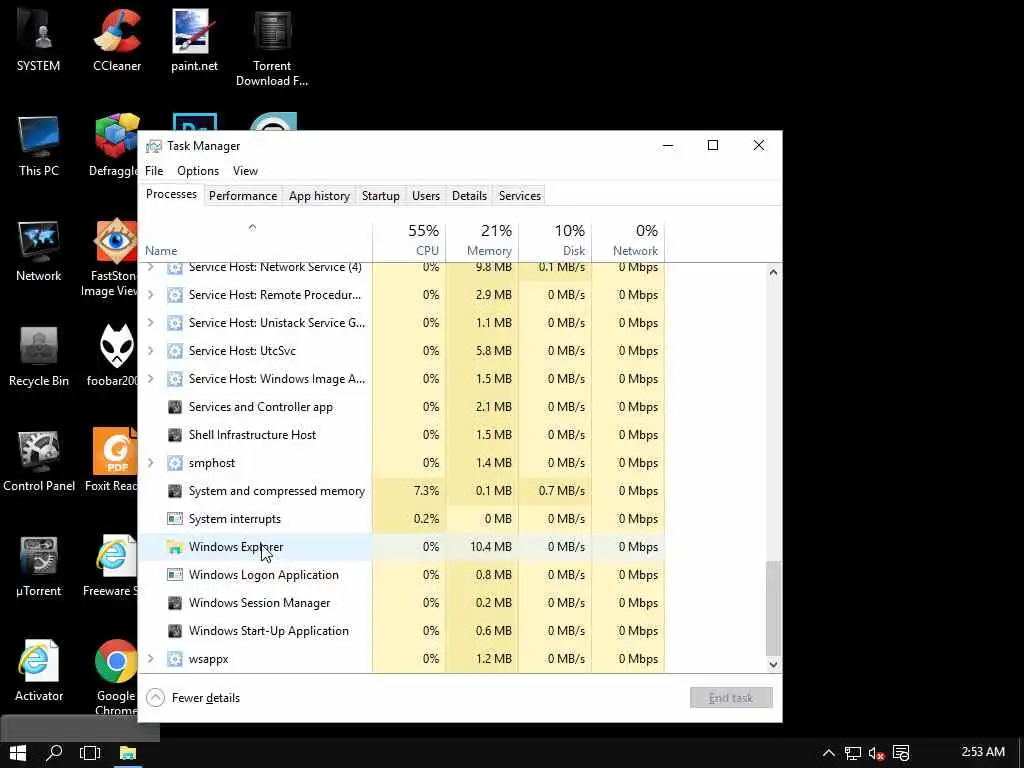Expand the wsappx process row
This screenshot has width=1024, height=768.
click(x=151, y=659)
